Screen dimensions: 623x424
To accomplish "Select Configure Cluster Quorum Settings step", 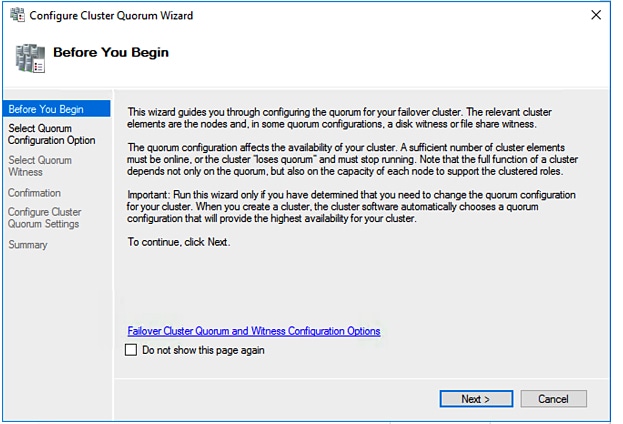I will pyautogui.click(x=44, y=218).
